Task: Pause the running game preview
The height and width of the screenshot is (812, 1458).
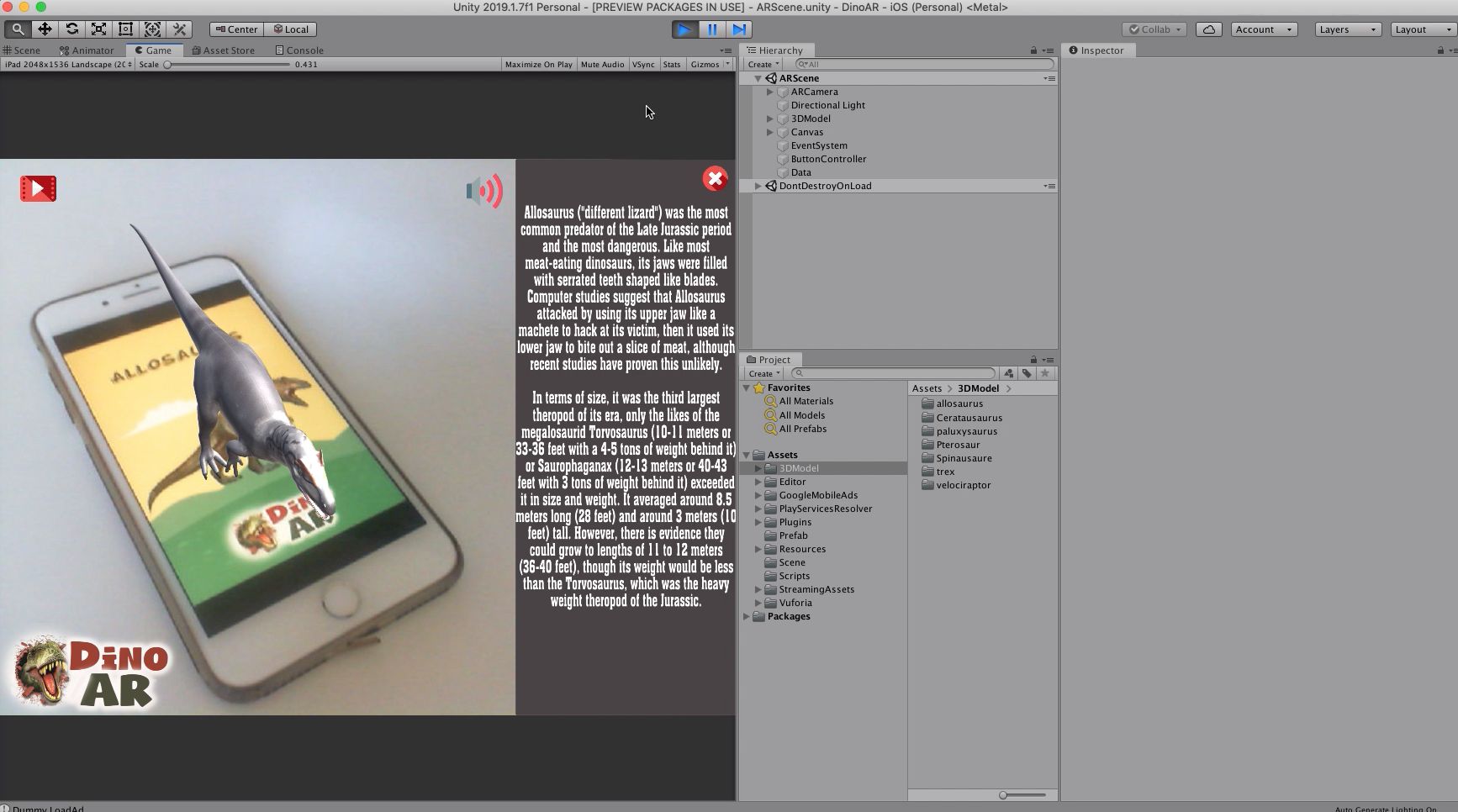Action: click(712, 29)
